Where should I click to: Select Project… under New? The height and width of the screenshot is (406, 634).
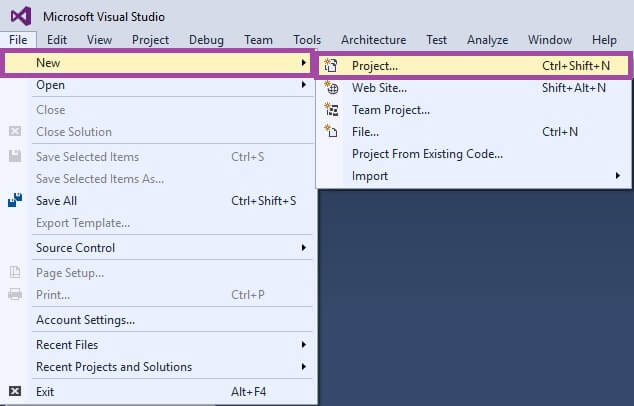click(x=375, y=65)
